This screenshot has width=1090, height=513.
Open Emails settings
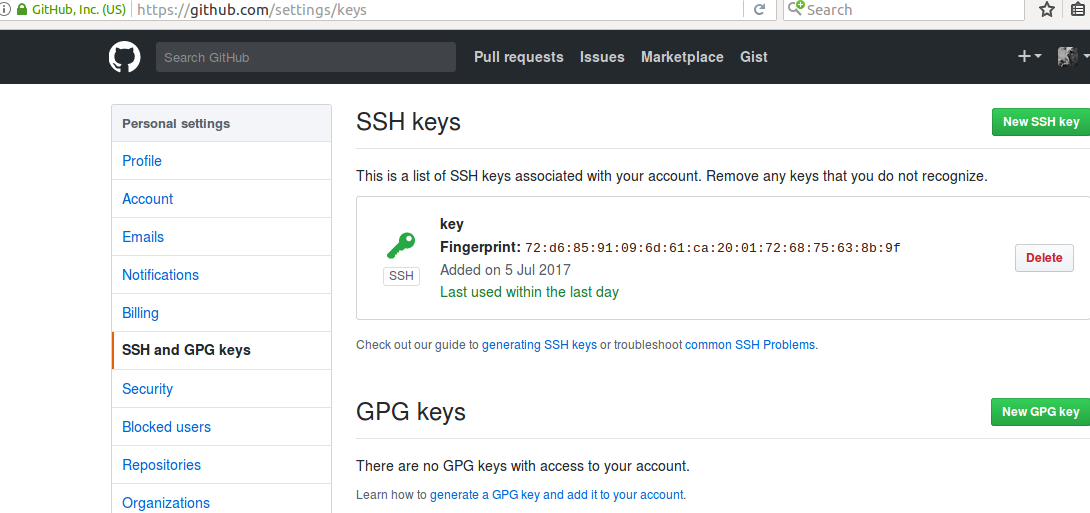221,237
